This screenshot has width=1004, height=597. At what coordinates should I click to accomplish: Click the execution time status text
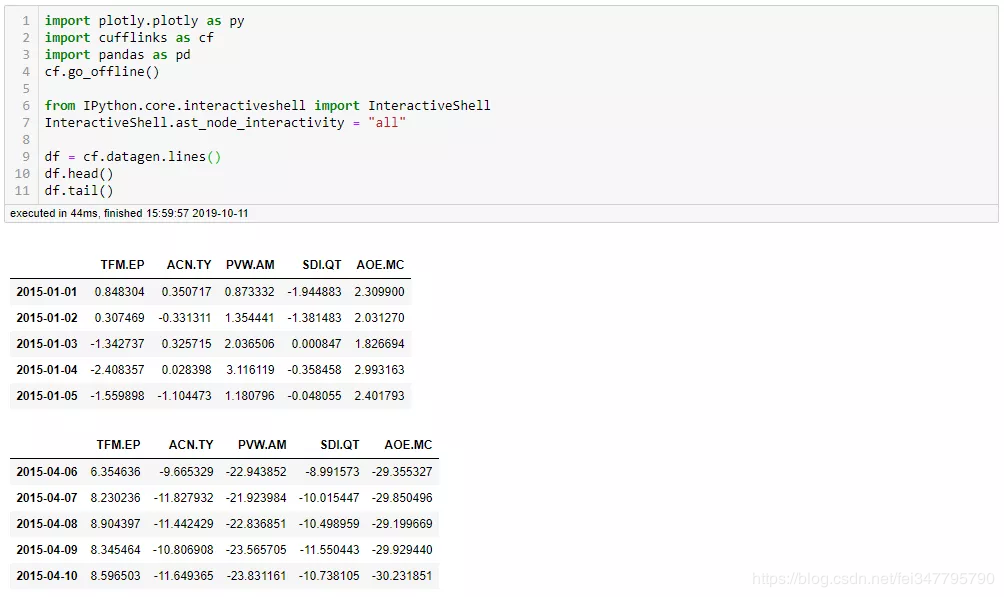pos(129,213)
